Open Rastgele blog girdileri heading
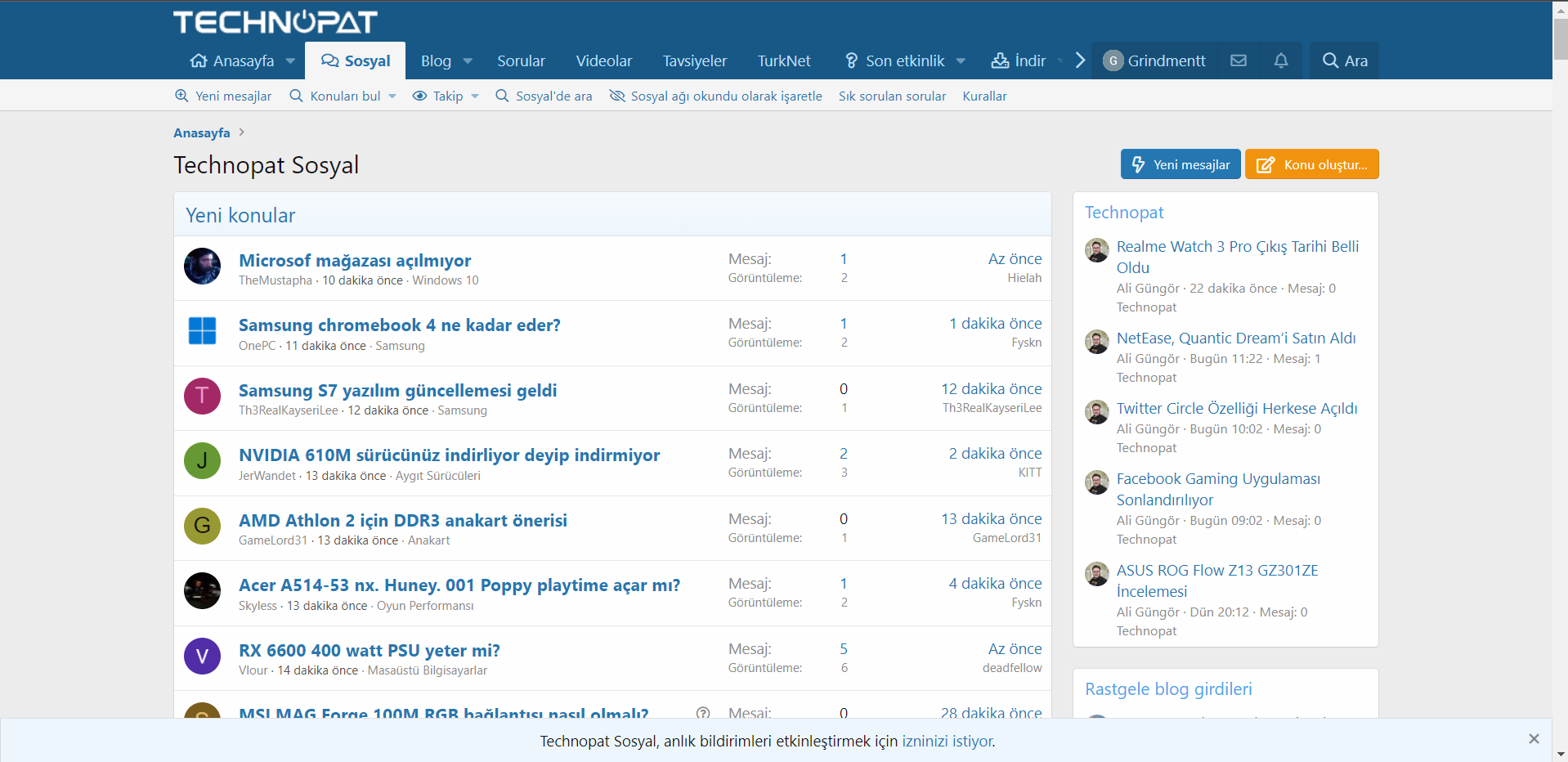Screen dimensions: 1568x762 (1168, 688)
